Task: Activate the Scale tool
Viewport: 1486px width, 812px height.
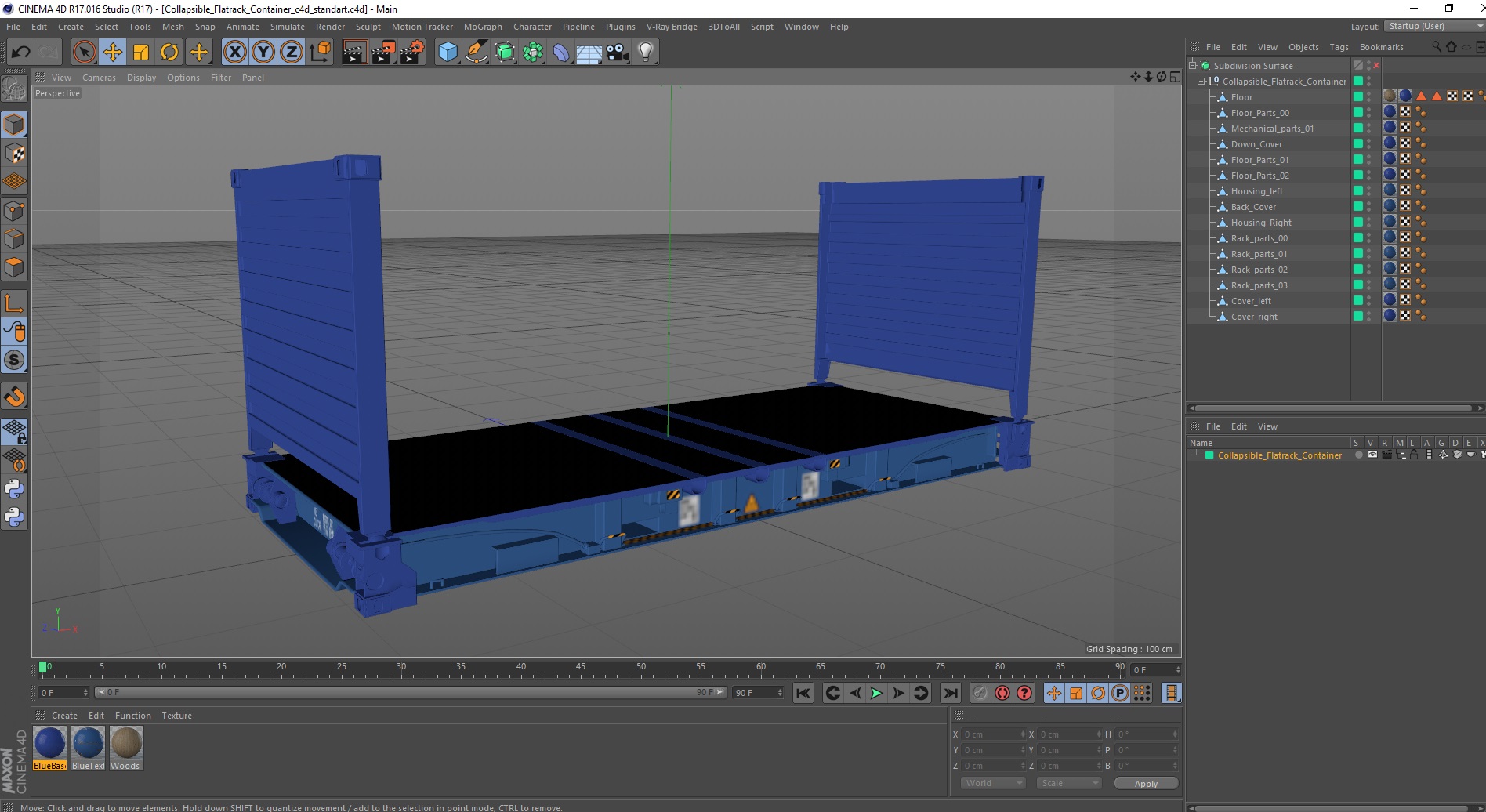Action: [x=141, y=53]
